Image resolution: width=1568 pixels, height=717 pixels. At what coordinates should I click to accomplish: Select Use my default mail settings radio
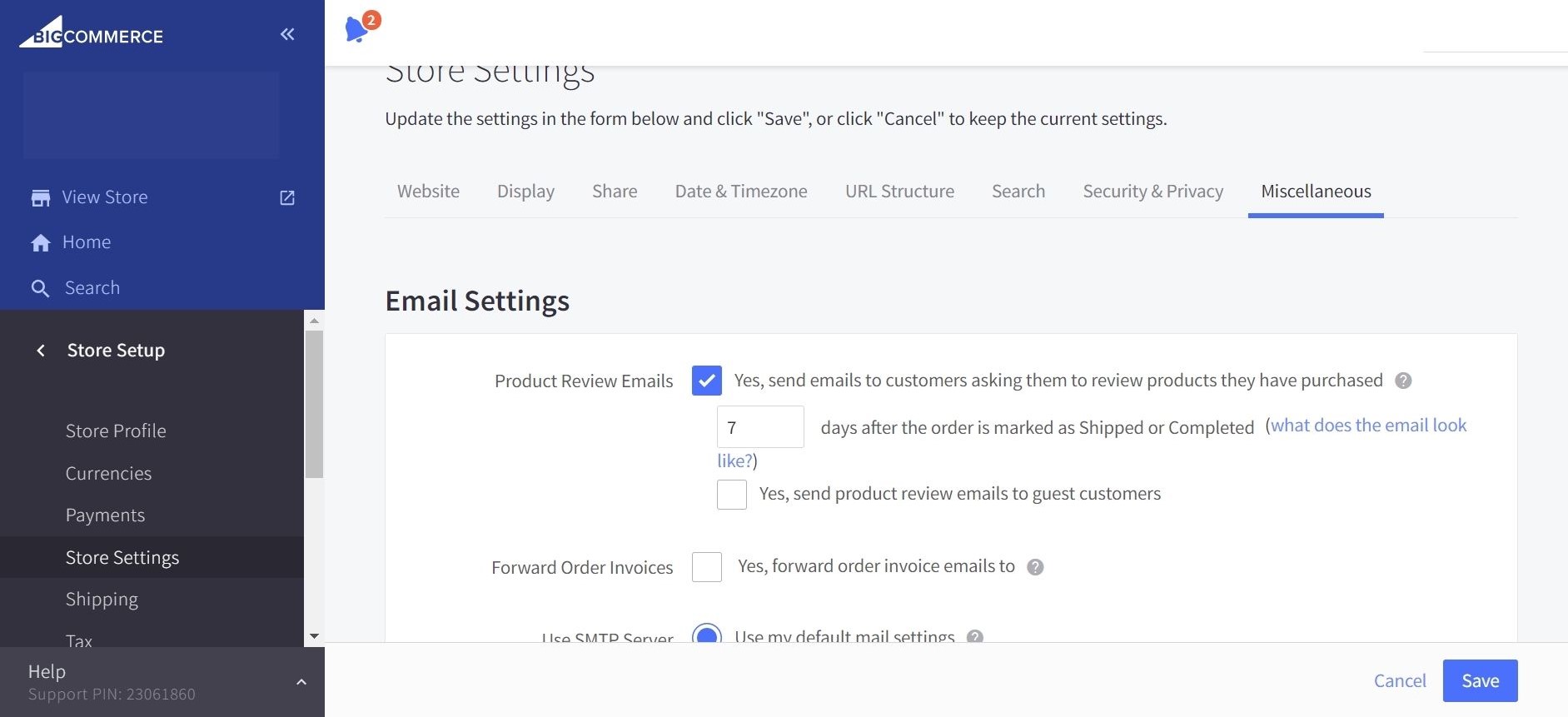coord(706,635)
